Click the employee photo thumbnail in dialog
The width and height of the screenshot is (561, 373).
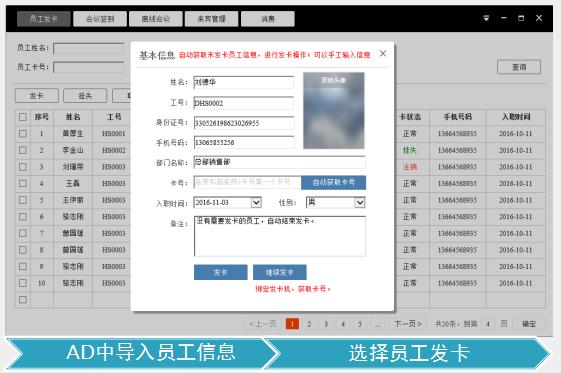[x=334, y=111]
